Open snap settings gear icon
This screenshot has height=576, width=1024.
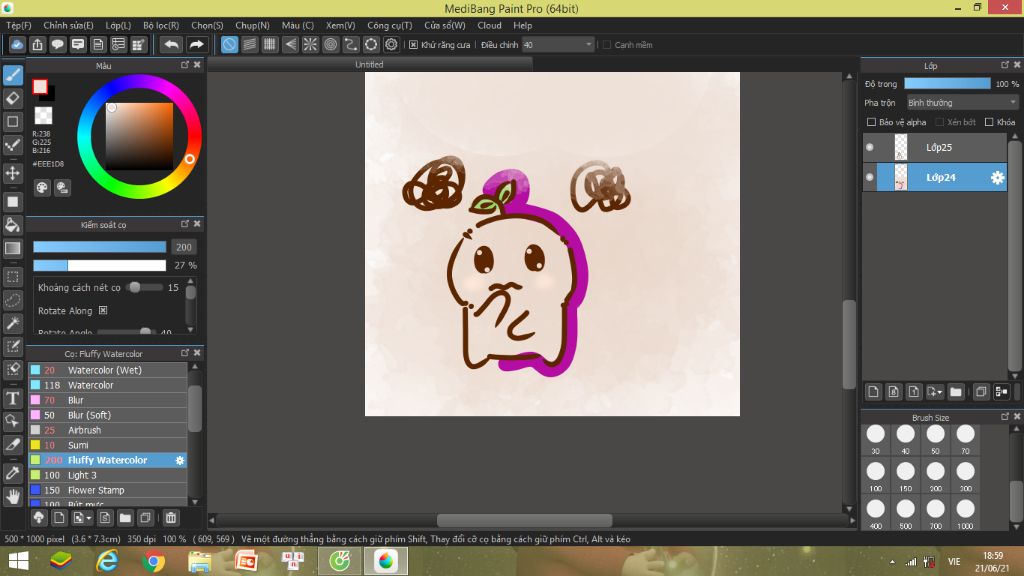(391, 44)
